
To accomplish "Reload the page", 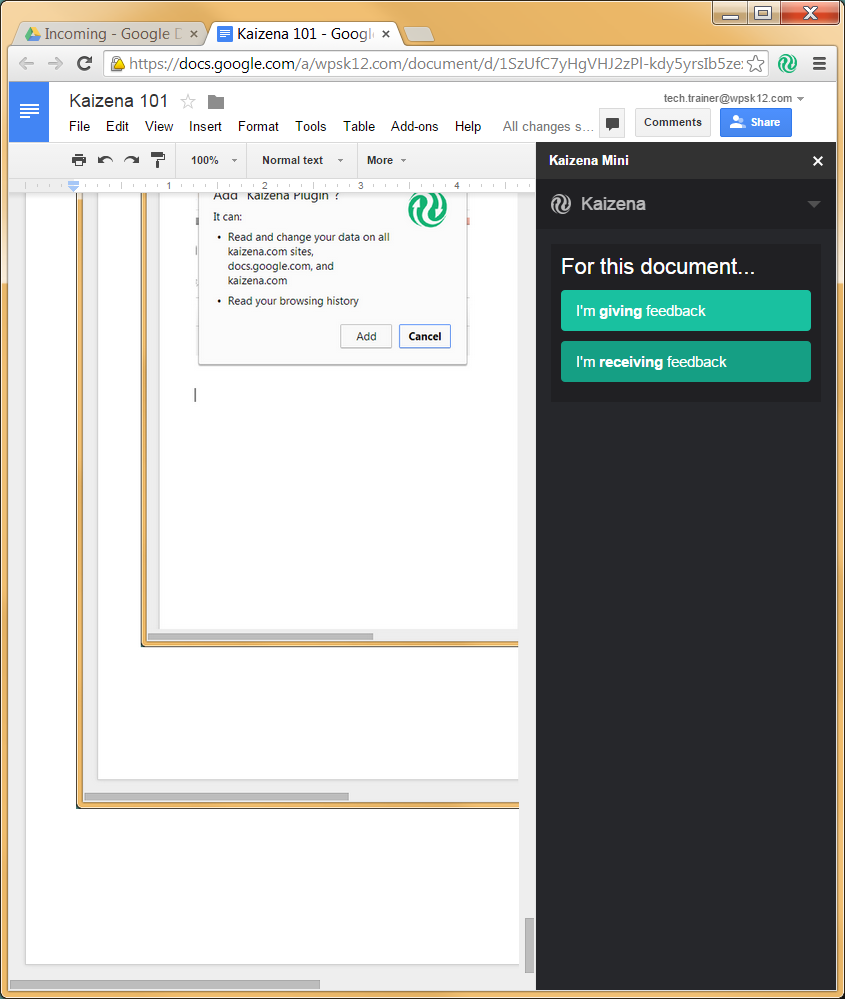I will click(84, 63).
